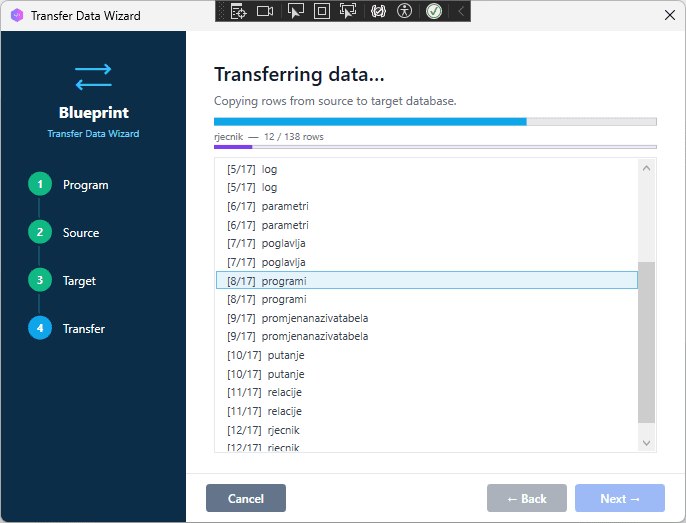This screenshot has width=686, height=523.
Task: Click the Back button
Action: click(526, 498)
